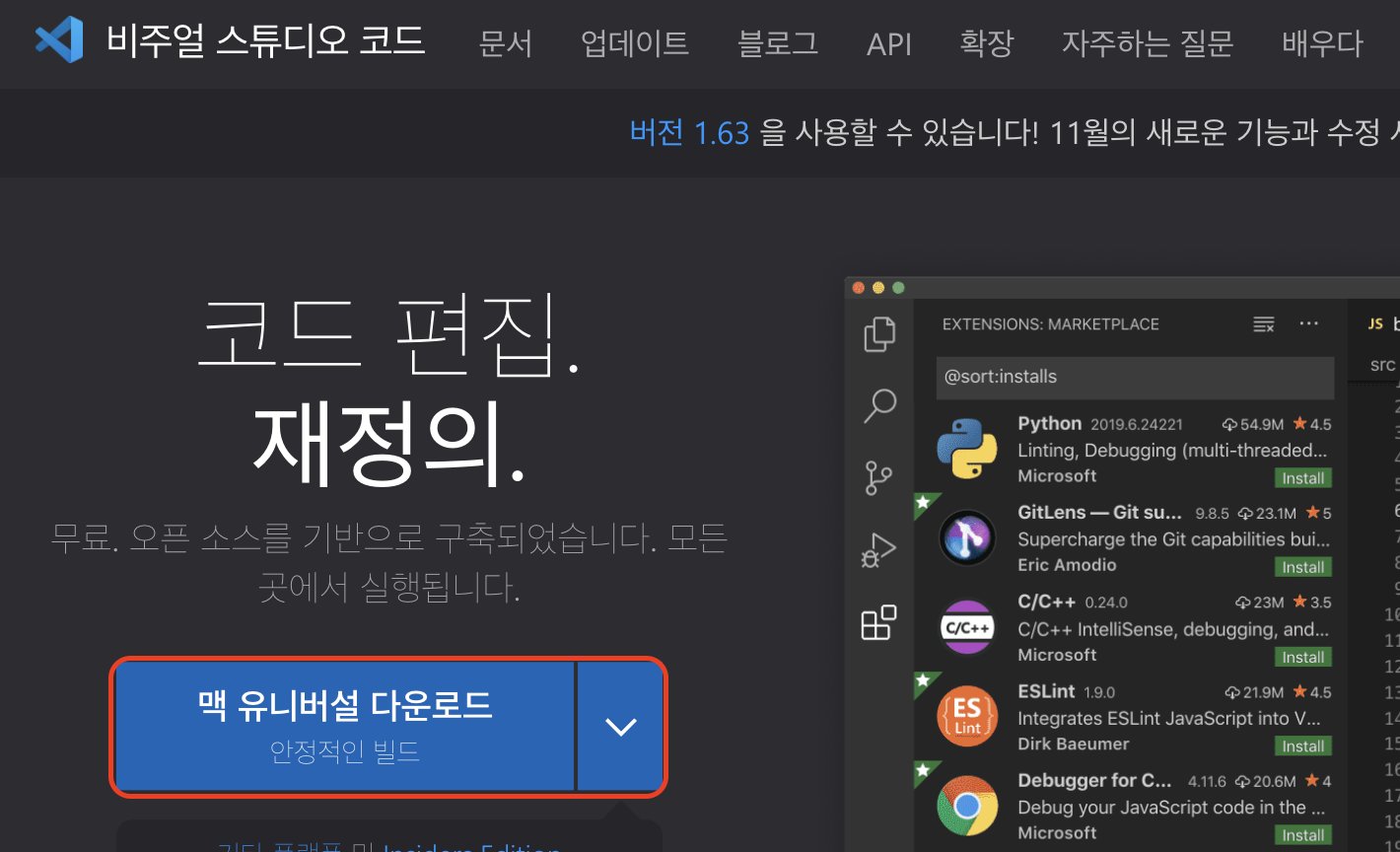Open the 배우다 menu item
This screenshot has height=852, width=1400.
click(x=1323, y=43)
